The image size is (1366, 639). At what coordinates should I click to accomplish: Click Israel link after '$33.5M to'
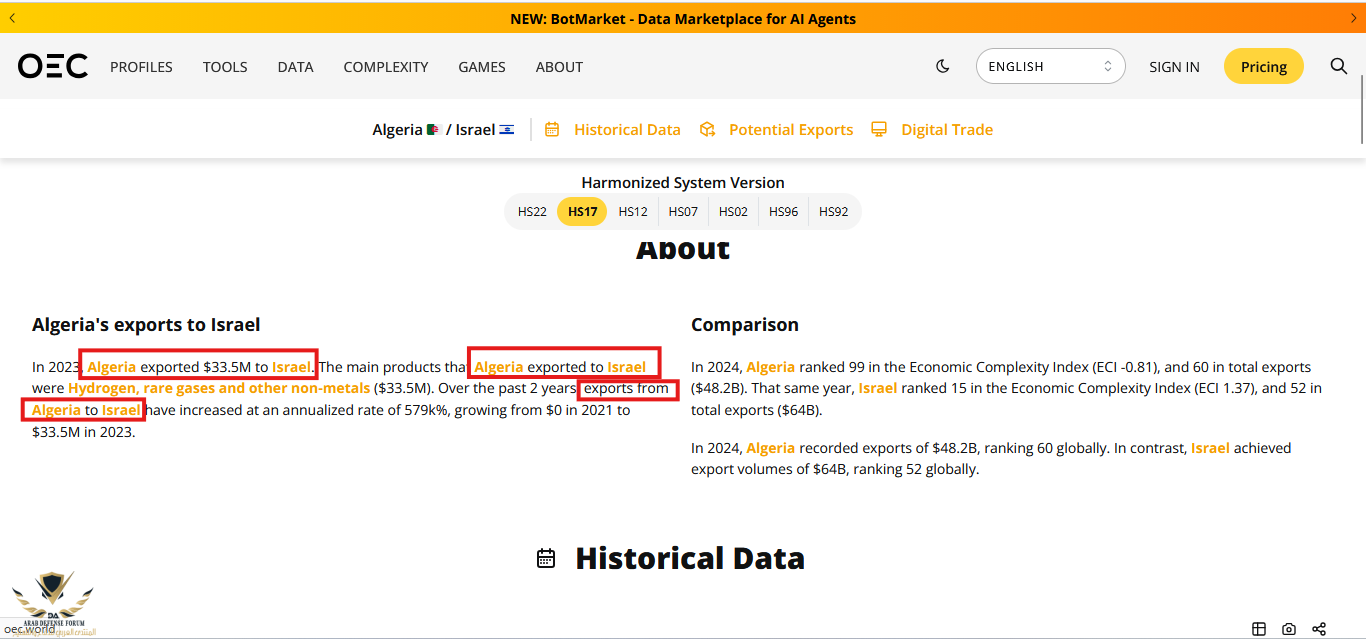pyautogui.click(x=291, y=367)
